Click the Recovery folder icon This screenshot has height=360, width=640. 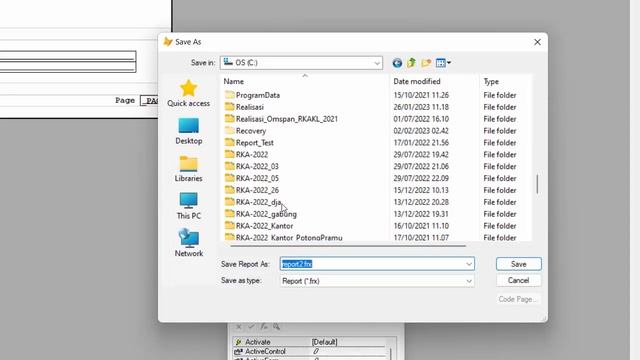click(x=229, y=130)
